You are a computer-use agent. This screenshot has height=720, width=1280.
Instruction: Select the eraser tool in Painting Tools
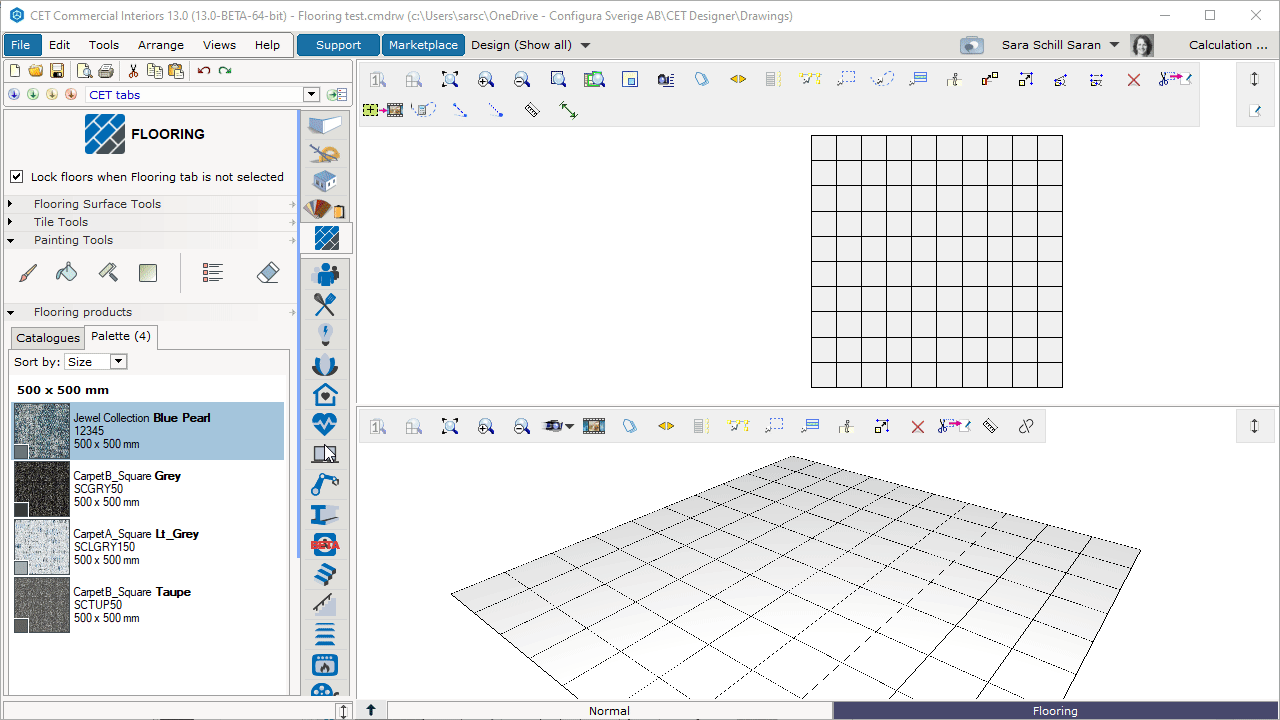(x=268, y=272)
